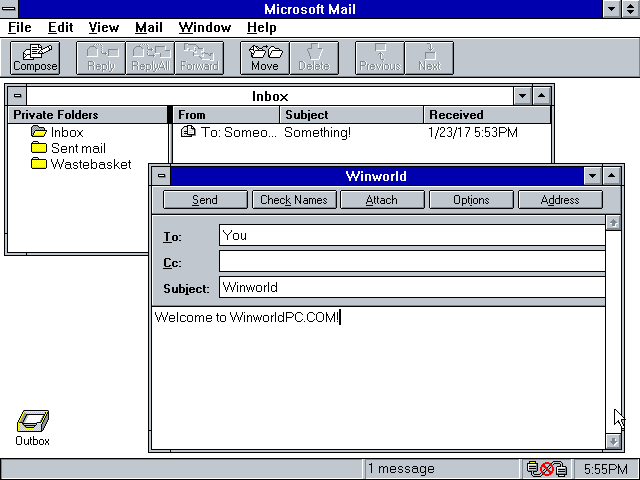The width and height of the screenshot is (640, 480).
Task: Minimize the Winworld compose window
Action: click(592, 176)
